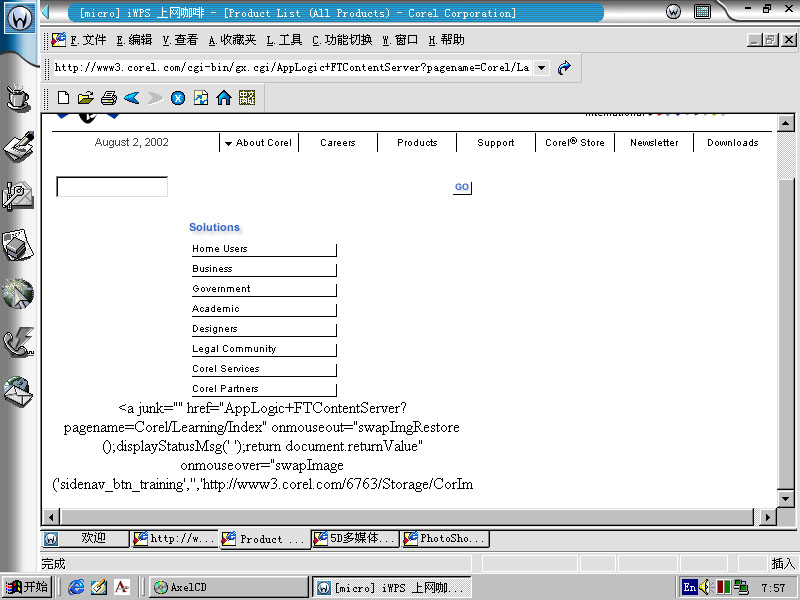Click the round W icon in title bar

click(x=673, y=11)
